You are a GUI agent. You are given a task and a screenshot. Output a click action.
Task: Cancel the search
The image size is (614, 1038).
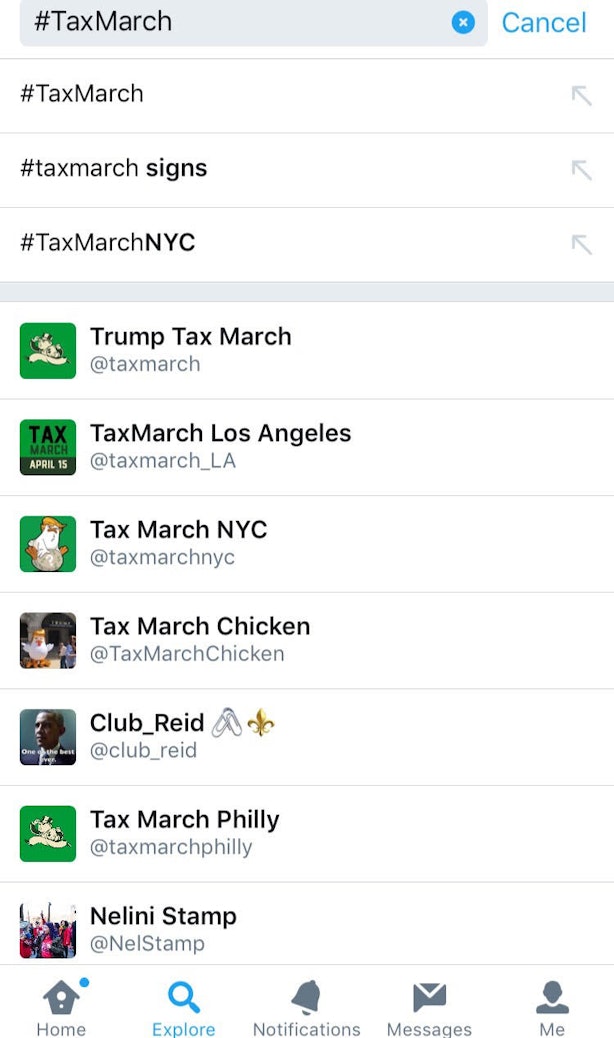(x=544, y=23)
